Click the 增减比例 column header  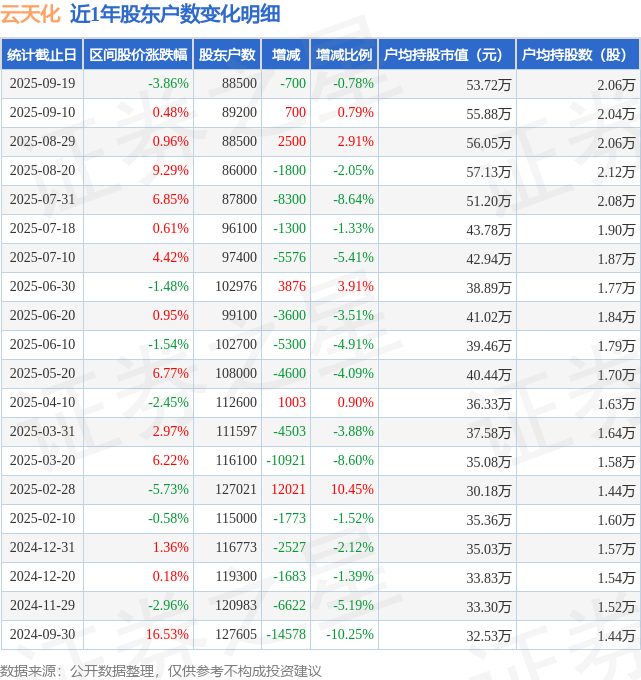343,55
